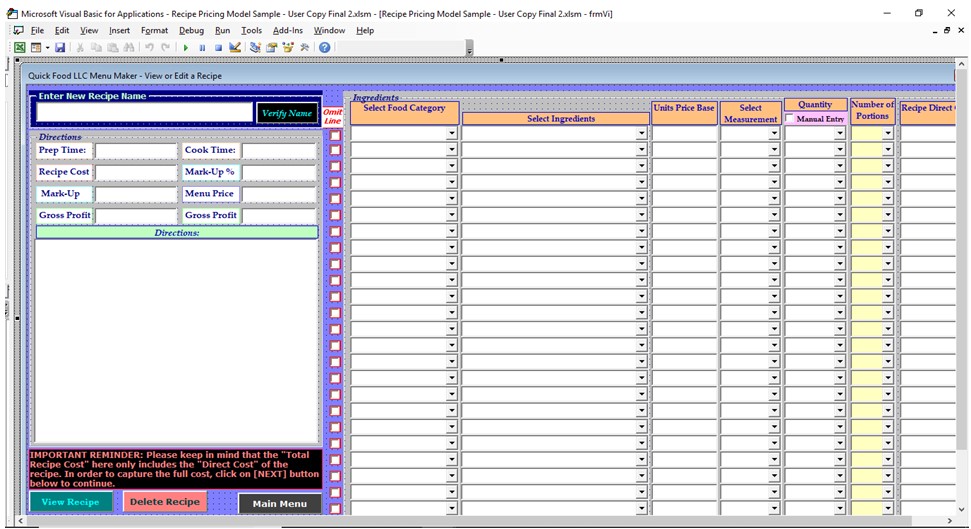971x529 pixels.
Task: Tick the sixth Omit Line checkbox
Action: pyautogui.click(x=335, y=215)
